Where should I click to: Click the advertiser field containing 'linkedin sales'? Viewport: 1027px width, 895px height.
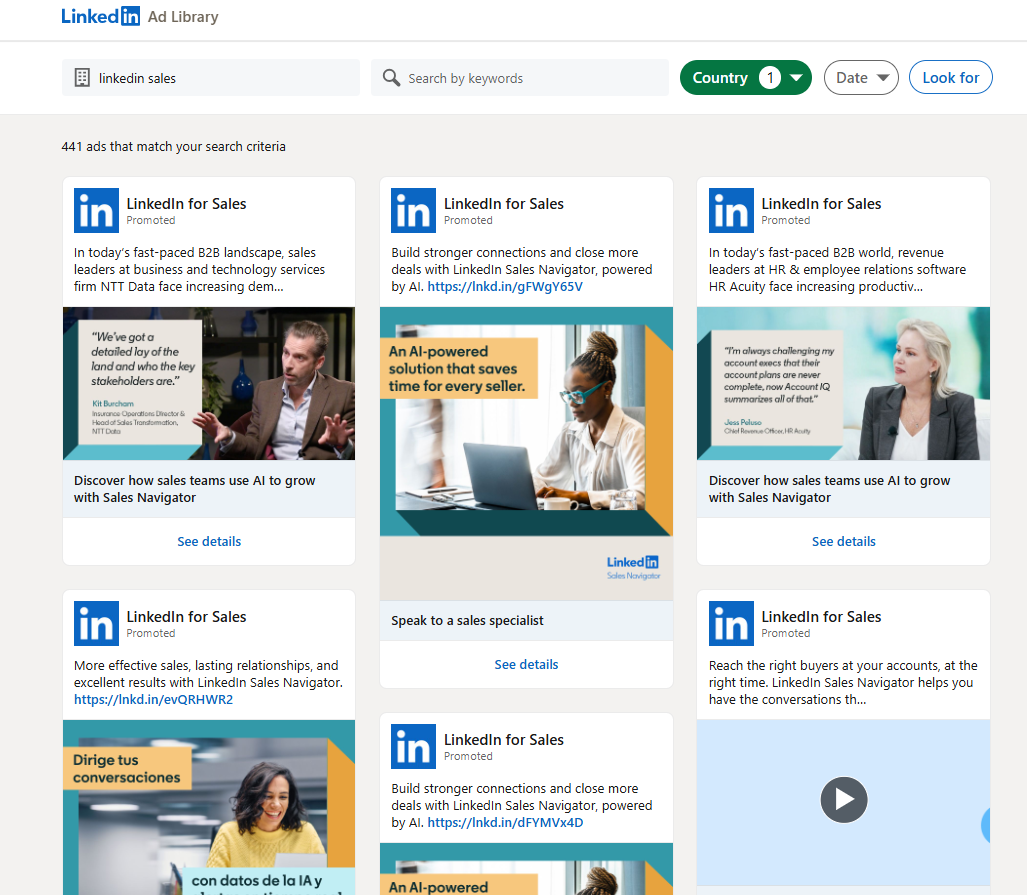[211, 78]
